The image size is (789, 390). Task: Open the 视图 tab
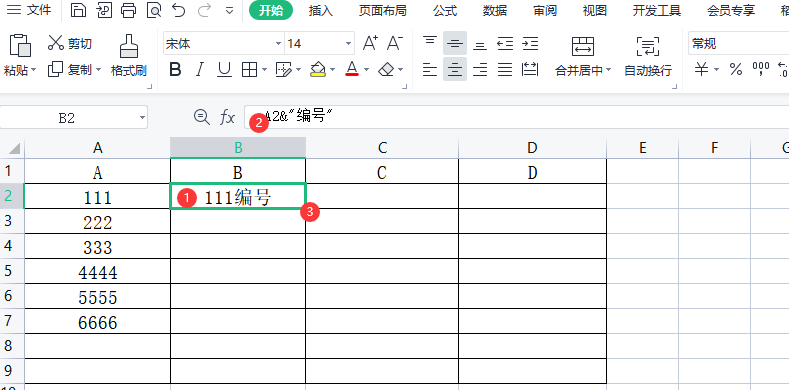[x=594, y=11]
